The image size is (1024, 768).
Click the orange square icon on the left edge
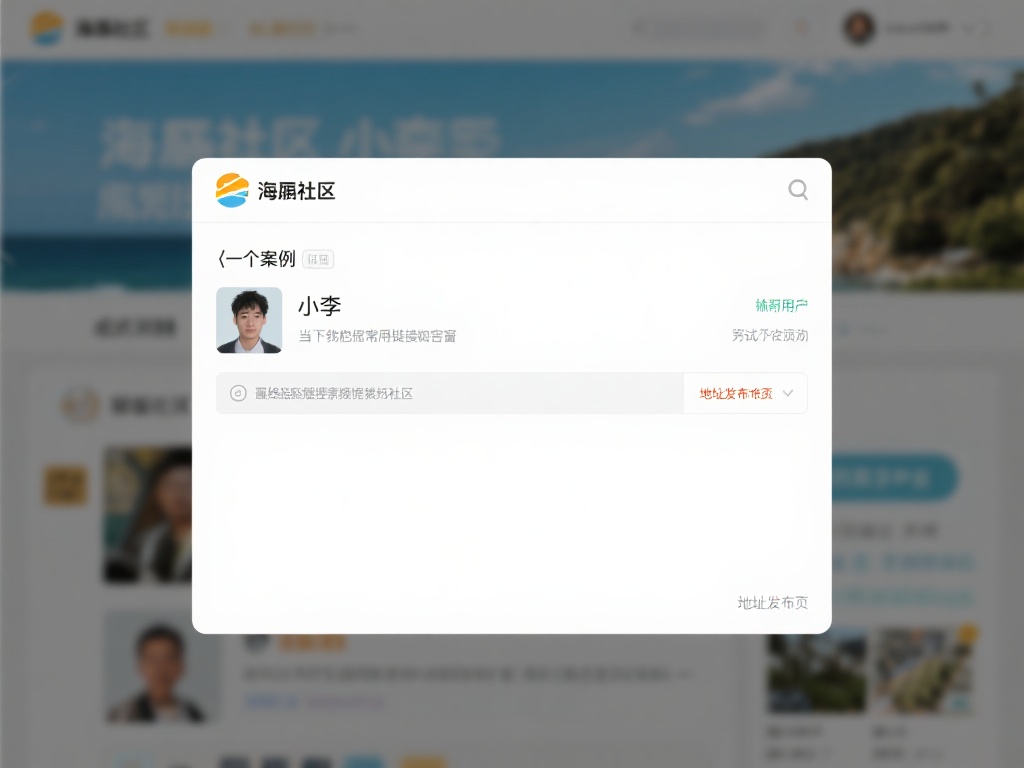click(65, 486)
